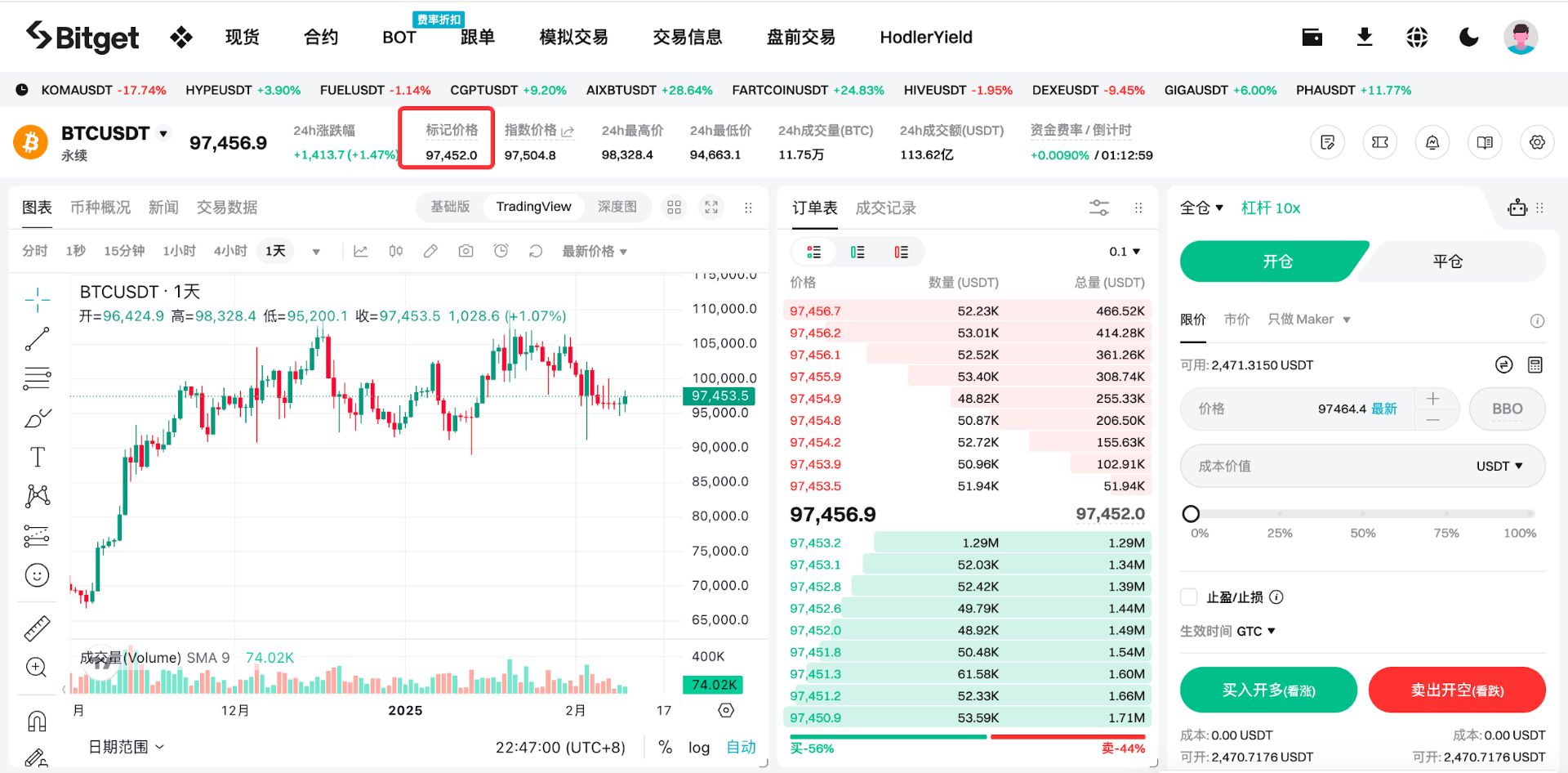The image size is (1568, 773).
Task: Select the 市价 market order tab
Action: [x=1236, y=319]
